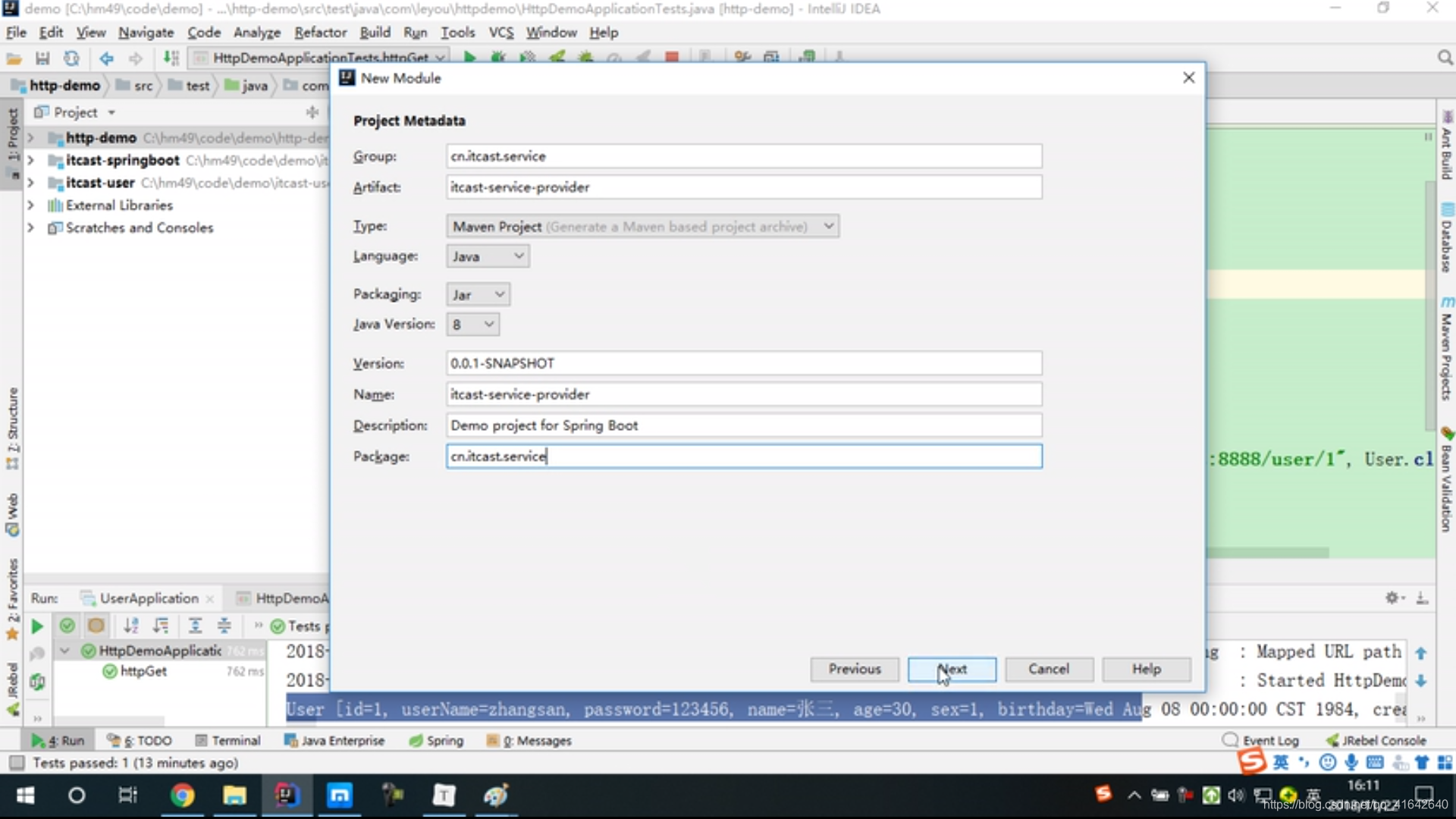Viewport: 1456px width, 819px height.
Task: Click into the Description input field
Action: click(x=744, y=425)
